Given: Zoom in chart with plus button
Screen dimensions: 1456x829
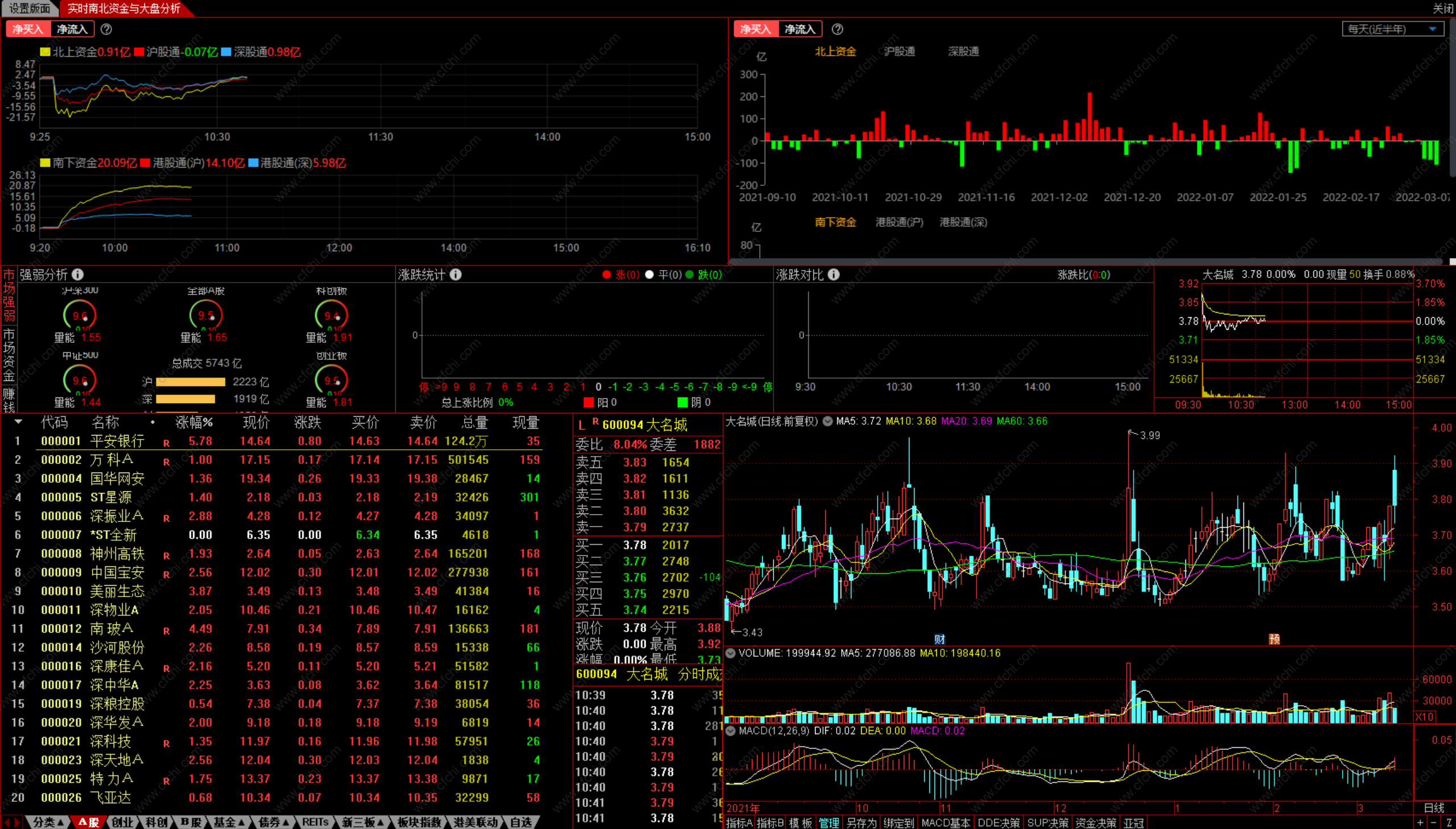Looking at the screenshot, I should coord(1421,823).
